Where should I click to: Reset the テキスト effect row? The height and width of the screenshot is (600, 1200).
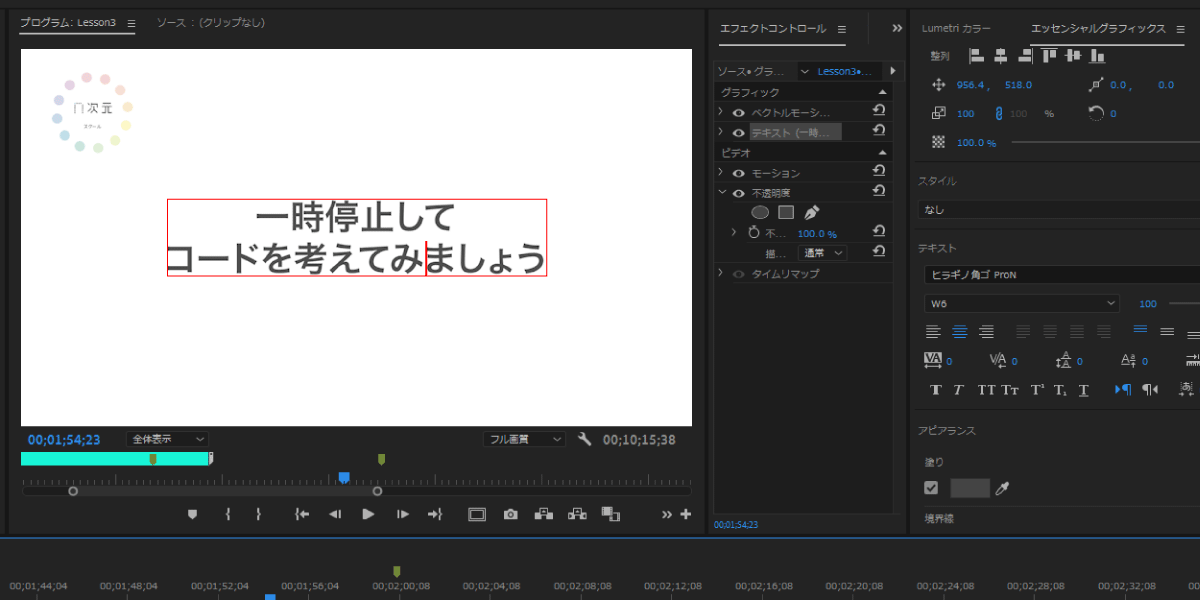click(x=879, y=131)
